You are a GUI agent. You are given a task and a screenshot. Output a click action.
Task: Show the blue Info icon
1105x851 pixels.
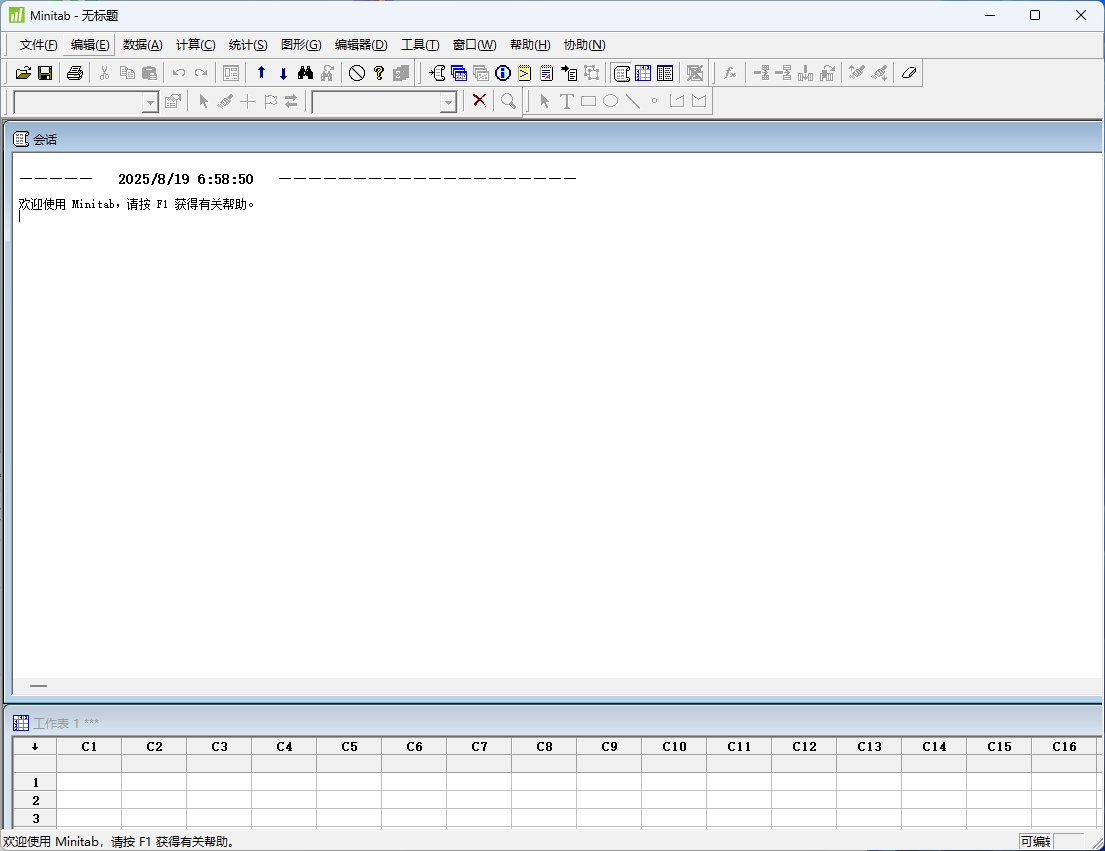tap(502, 73)
